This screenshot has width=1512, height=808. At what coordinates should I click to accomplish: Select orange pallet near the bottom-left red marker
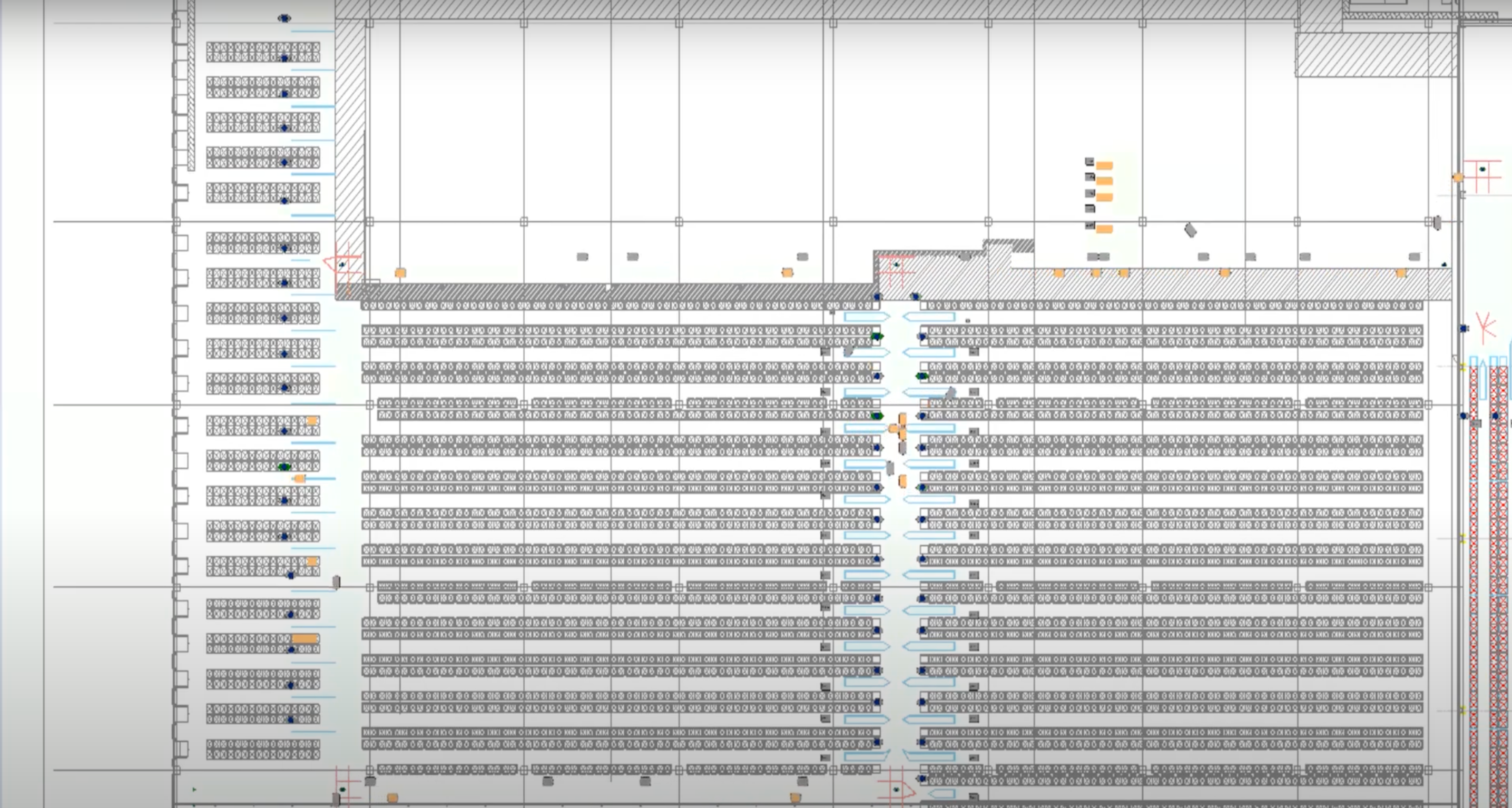click(x=392, y=798)
